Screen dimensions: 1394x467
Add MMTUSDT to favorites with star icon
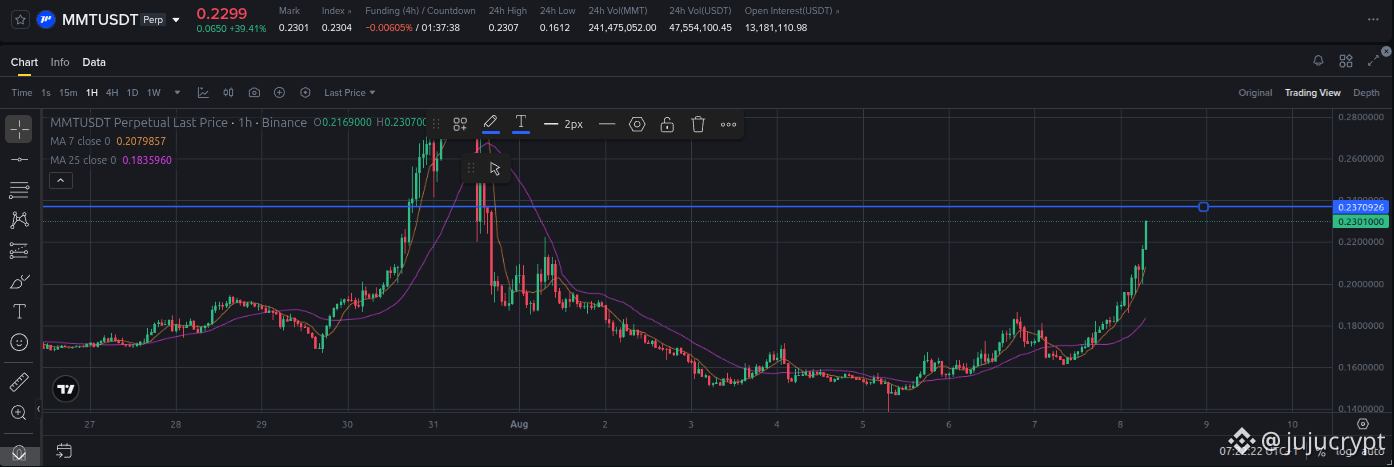(20, 19)
